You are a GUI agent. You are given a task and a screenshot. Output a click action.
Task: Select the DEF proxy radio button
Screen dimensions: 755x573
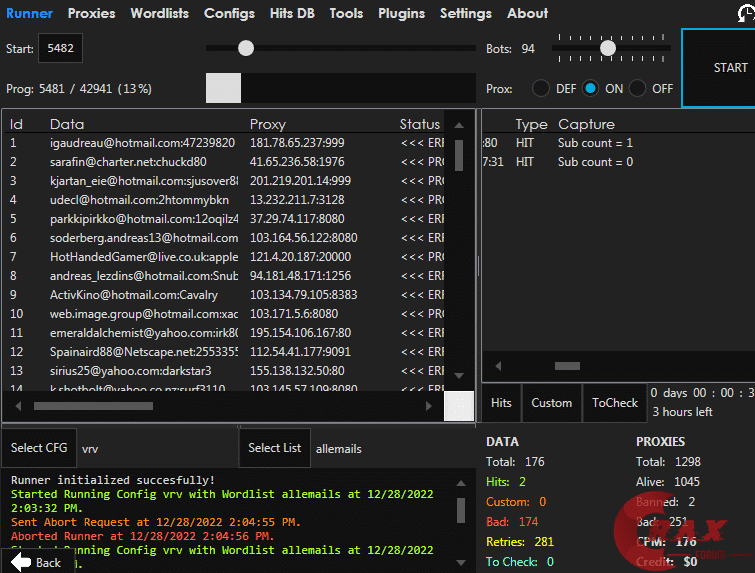[541, 88]
